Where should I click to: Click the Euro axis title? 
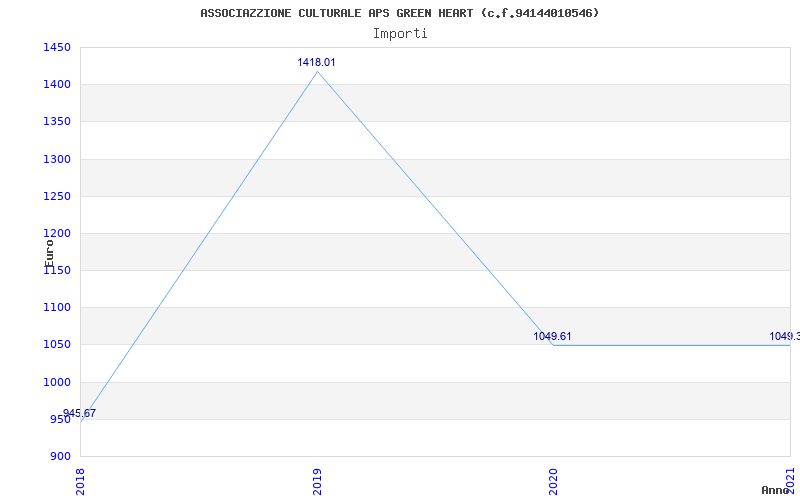pyautogui.click(x=49, y=254)
